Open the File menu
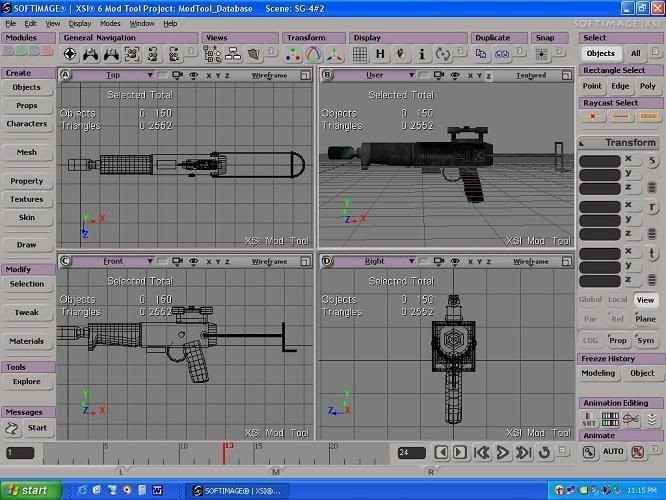Viewport: 666px width, 500px height. coord(11,23)
